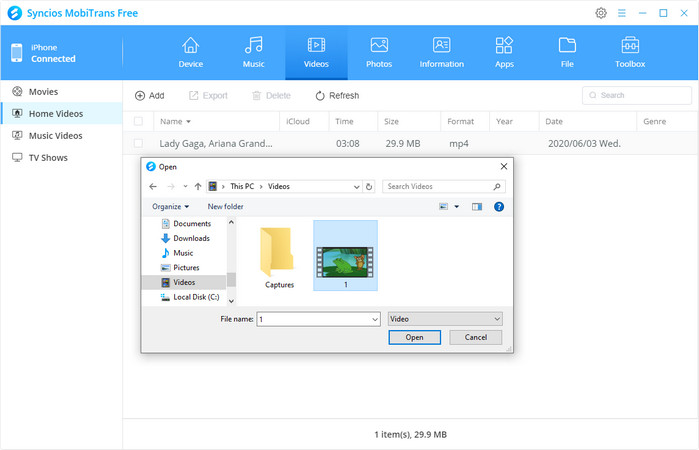Viewport: 699px width, 450px height.
Task: Open the File tab
Action: [567, 53]
